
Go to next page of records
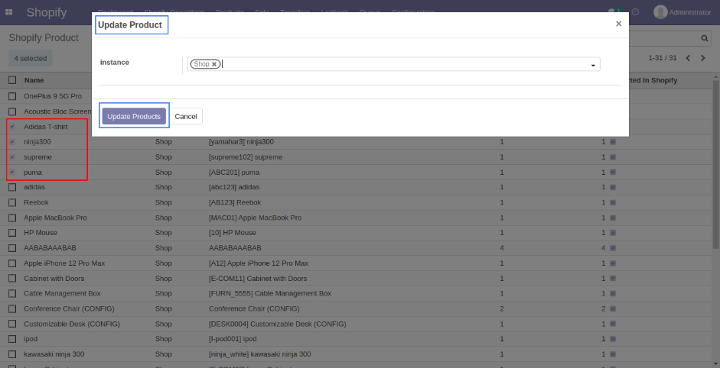pos(703,58)
